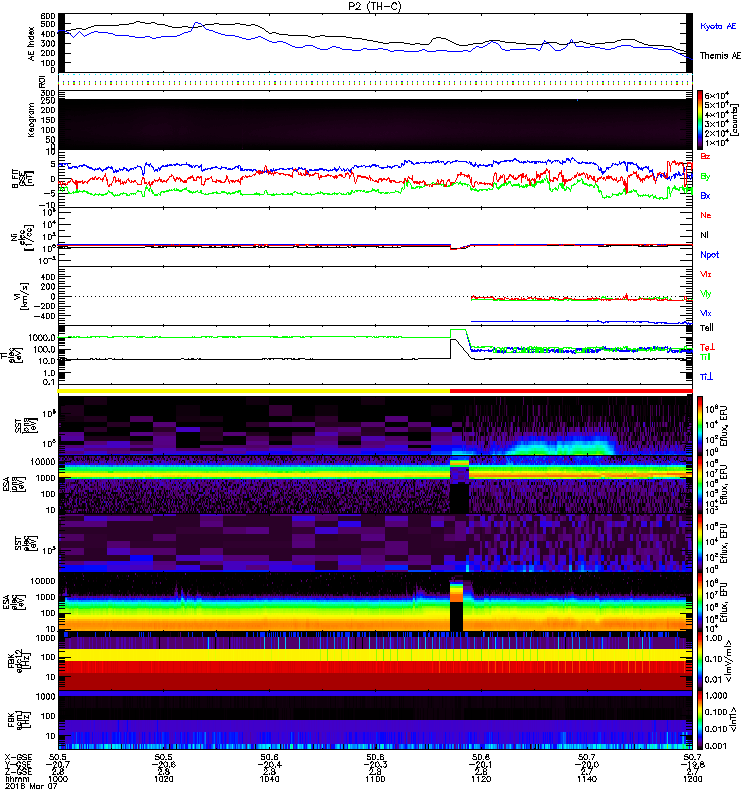Click the FBK electric field mV/m color bar
This screenshot has width=750, height=800.
click(700, 660)
